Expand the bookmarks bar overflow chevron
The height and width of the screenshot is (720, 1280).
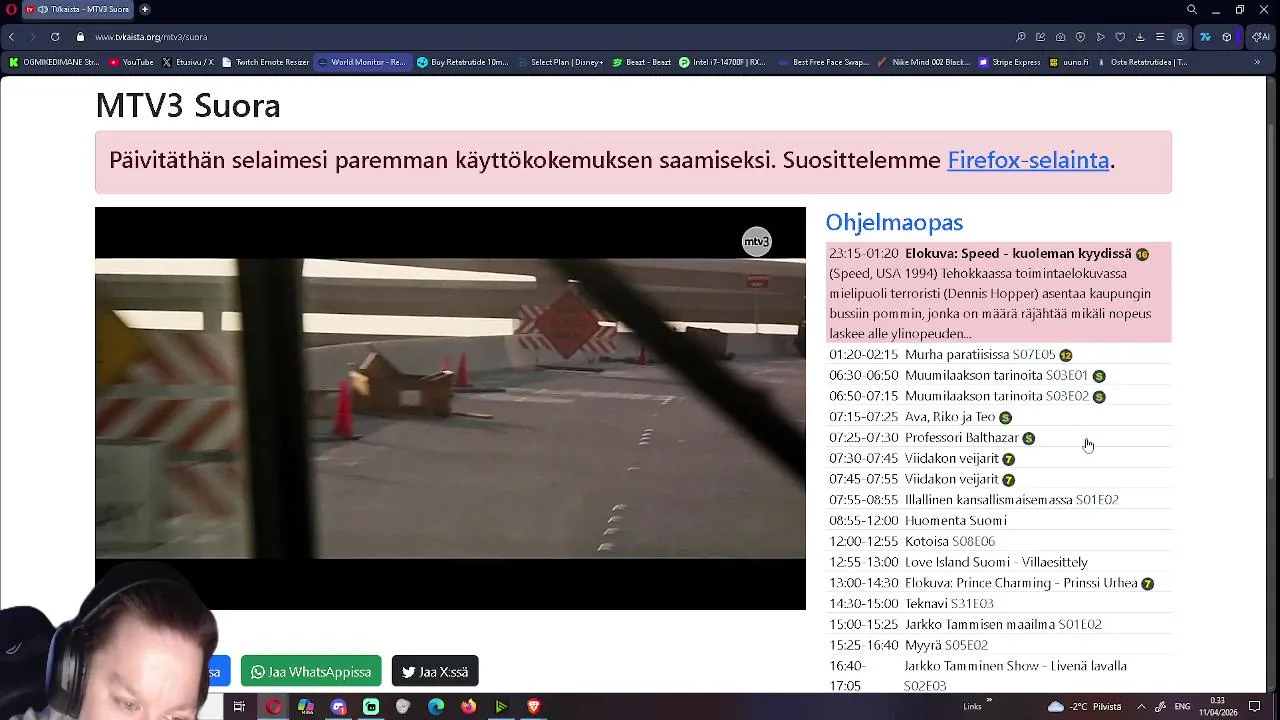1257,62
